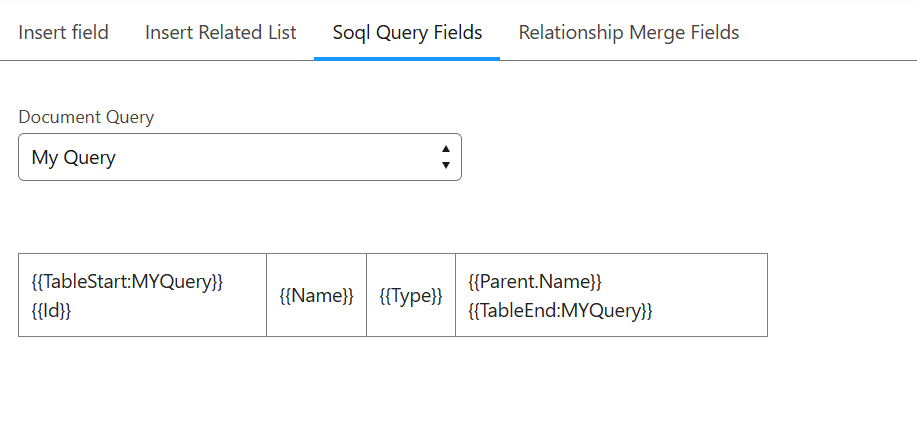Select the {{Parent.Name}} merge field
Image resolution: width=917 pixels, height=421 pixels.
[534, 281]
